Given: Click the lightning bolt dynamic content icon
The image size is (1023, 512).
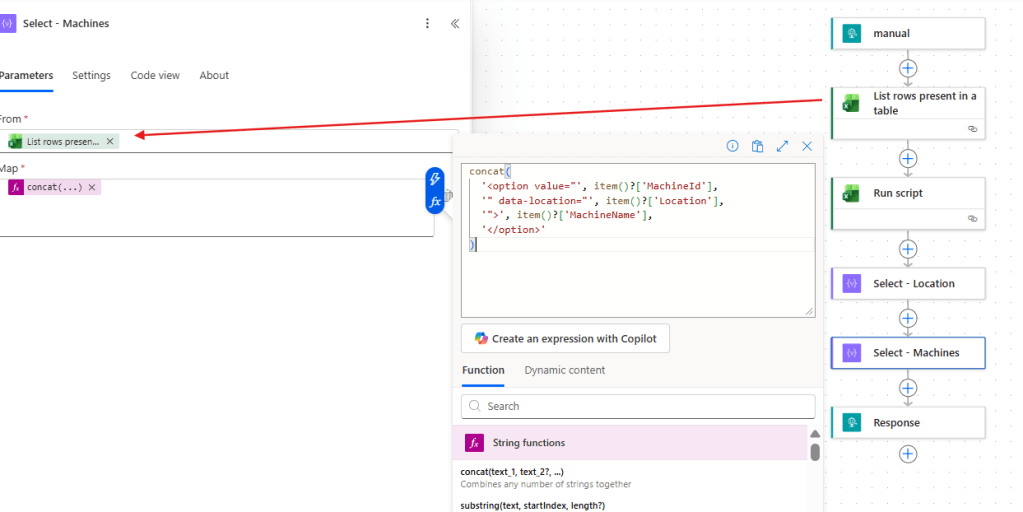Looking at the screenshot, I should click(435, 179).
